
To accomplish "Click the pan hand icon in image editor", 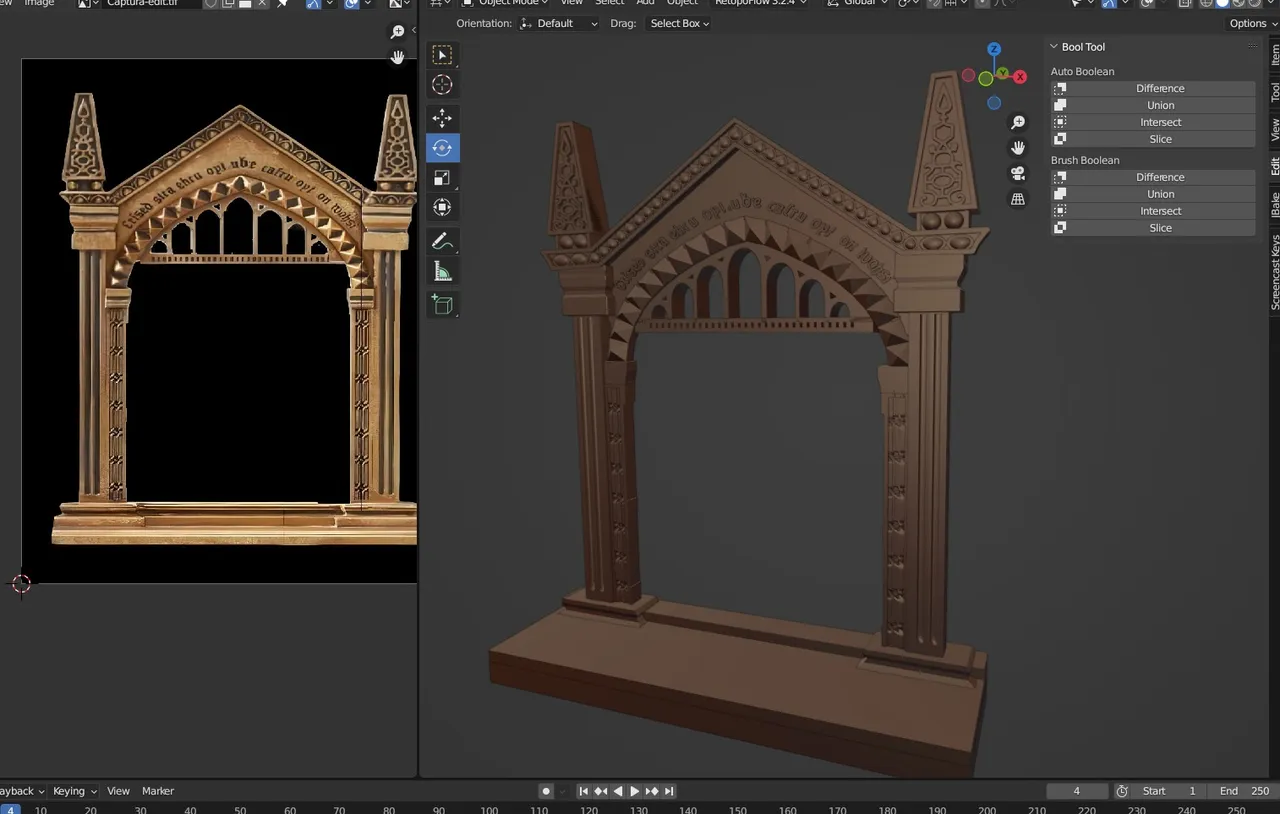I will pyautogui.click(x=398, y=57).
